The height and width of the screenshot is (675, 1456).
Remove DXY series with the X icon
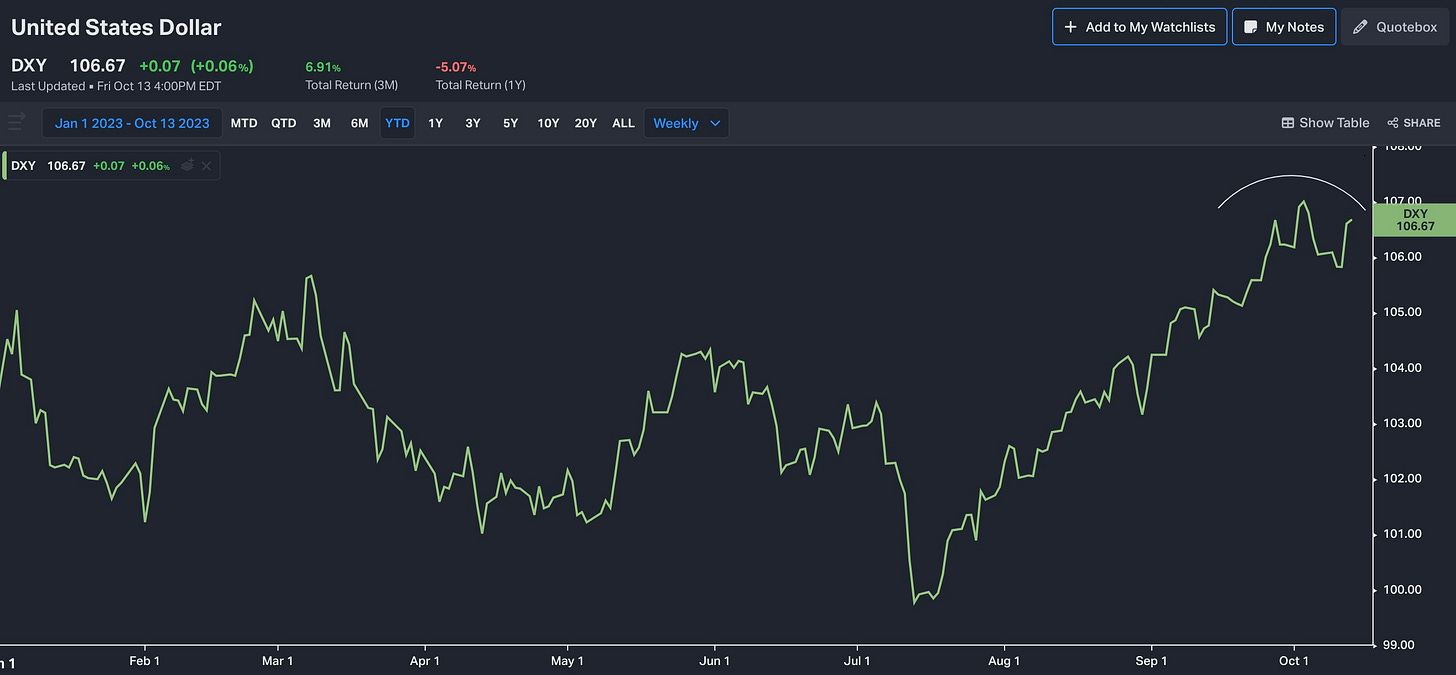point(206,165)
